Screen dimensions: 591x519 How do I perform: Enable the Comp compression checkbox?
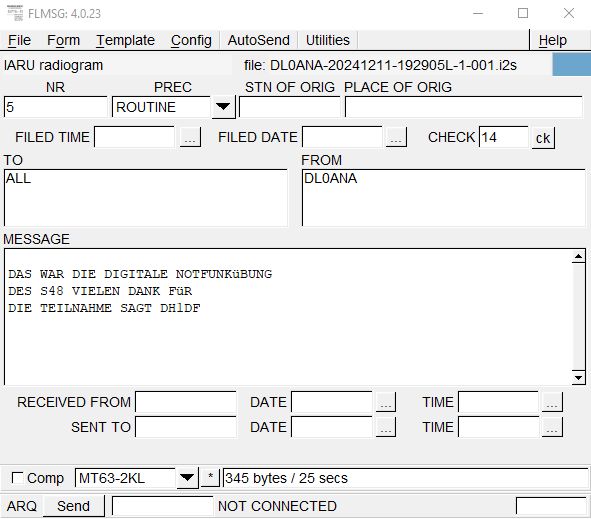click(18, 478)
